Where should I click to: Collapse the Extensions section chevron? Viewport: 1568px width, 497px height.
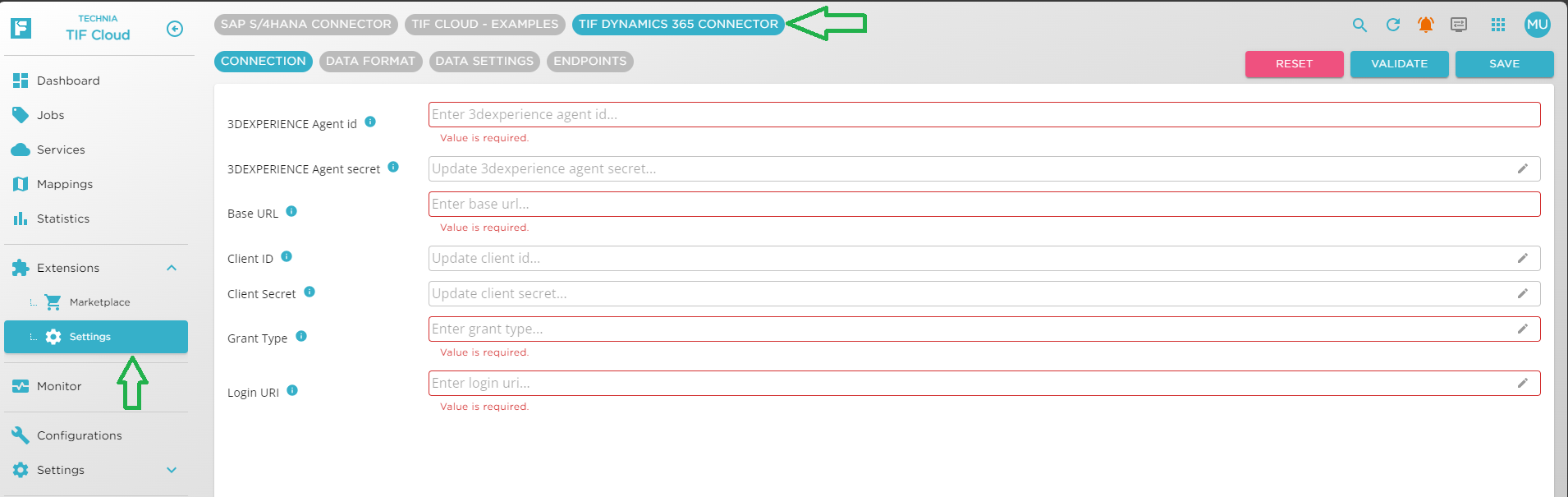pos(172,268)
